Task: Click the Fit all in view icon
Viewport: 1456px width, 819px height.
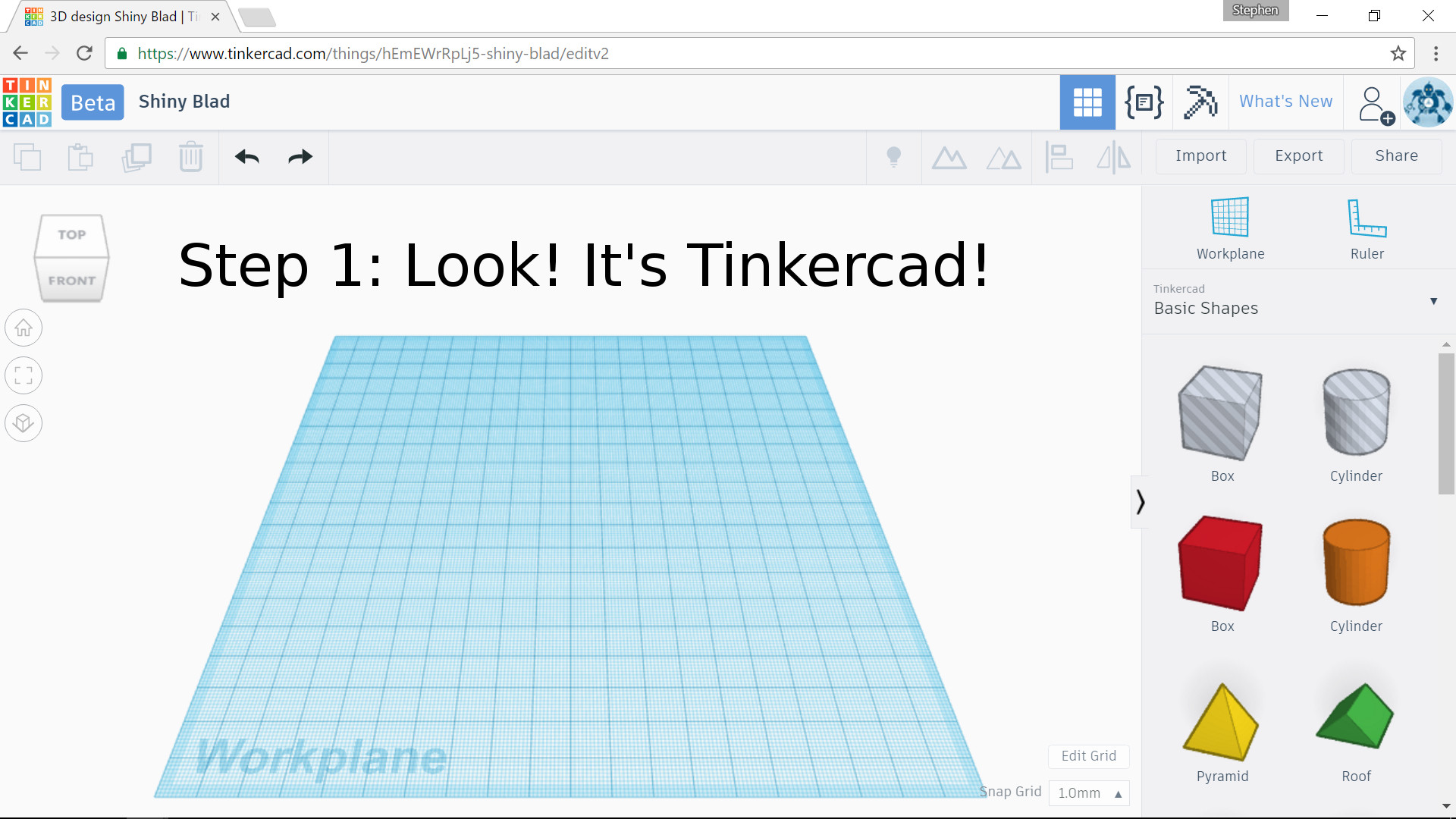Action: (x=24, y=375)
